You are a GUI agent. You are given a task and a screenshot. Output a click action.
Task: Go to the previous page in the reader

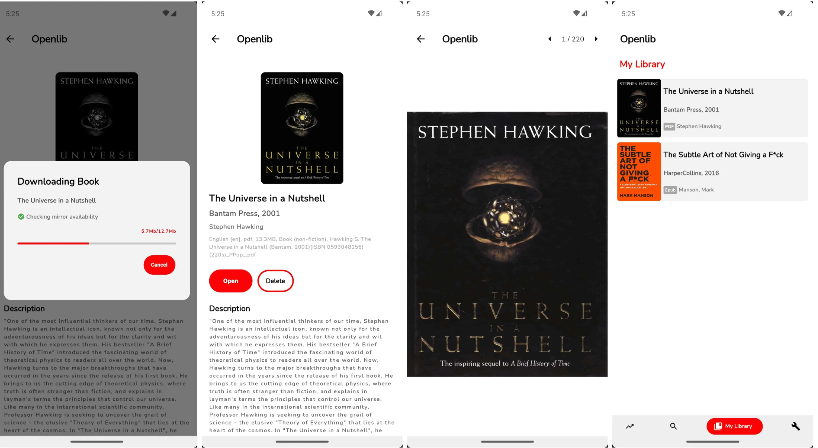coord(550,39)
